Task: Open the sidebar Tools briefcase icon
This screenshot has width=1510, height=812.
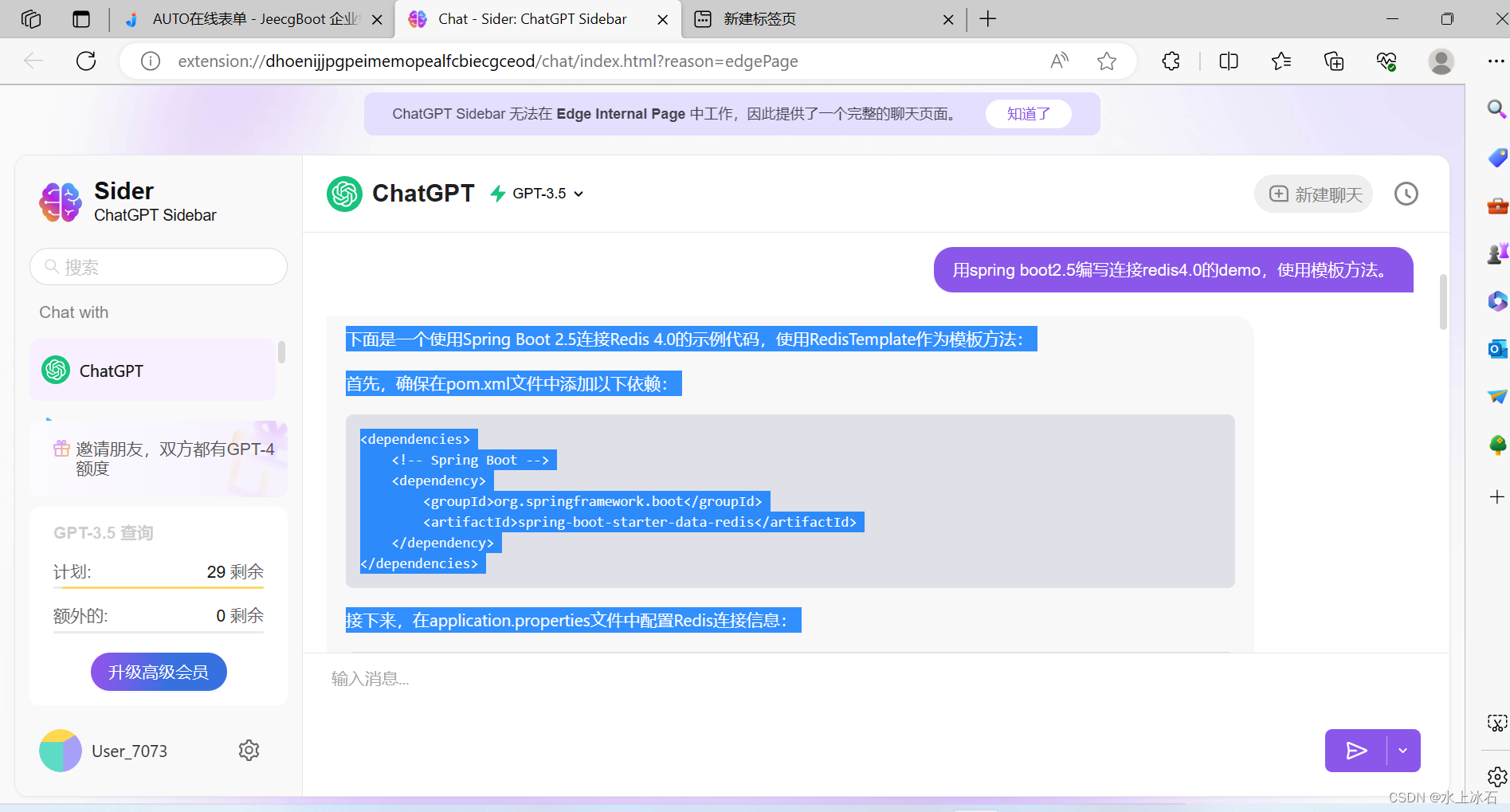Action: tap(1497, 206)
